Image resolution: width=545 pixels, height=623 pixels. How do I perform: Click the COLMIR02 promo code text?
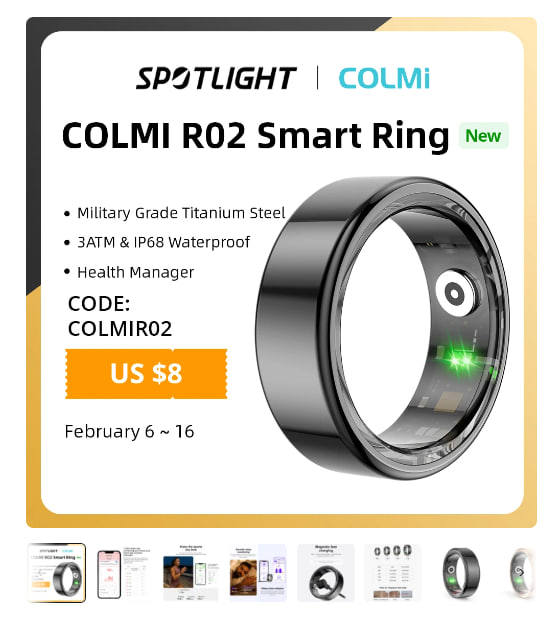[x=120, y=329]
